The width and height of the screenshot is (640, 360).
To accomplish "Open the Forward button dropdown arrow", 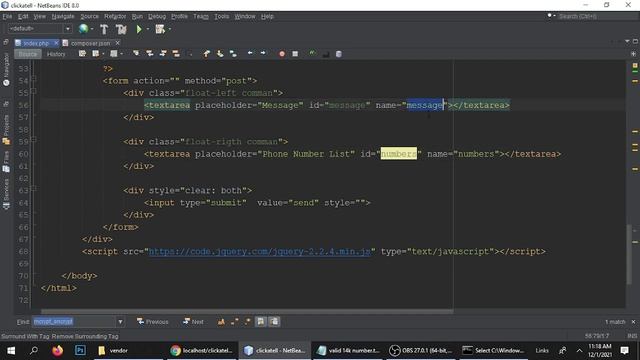I will 122,54.
